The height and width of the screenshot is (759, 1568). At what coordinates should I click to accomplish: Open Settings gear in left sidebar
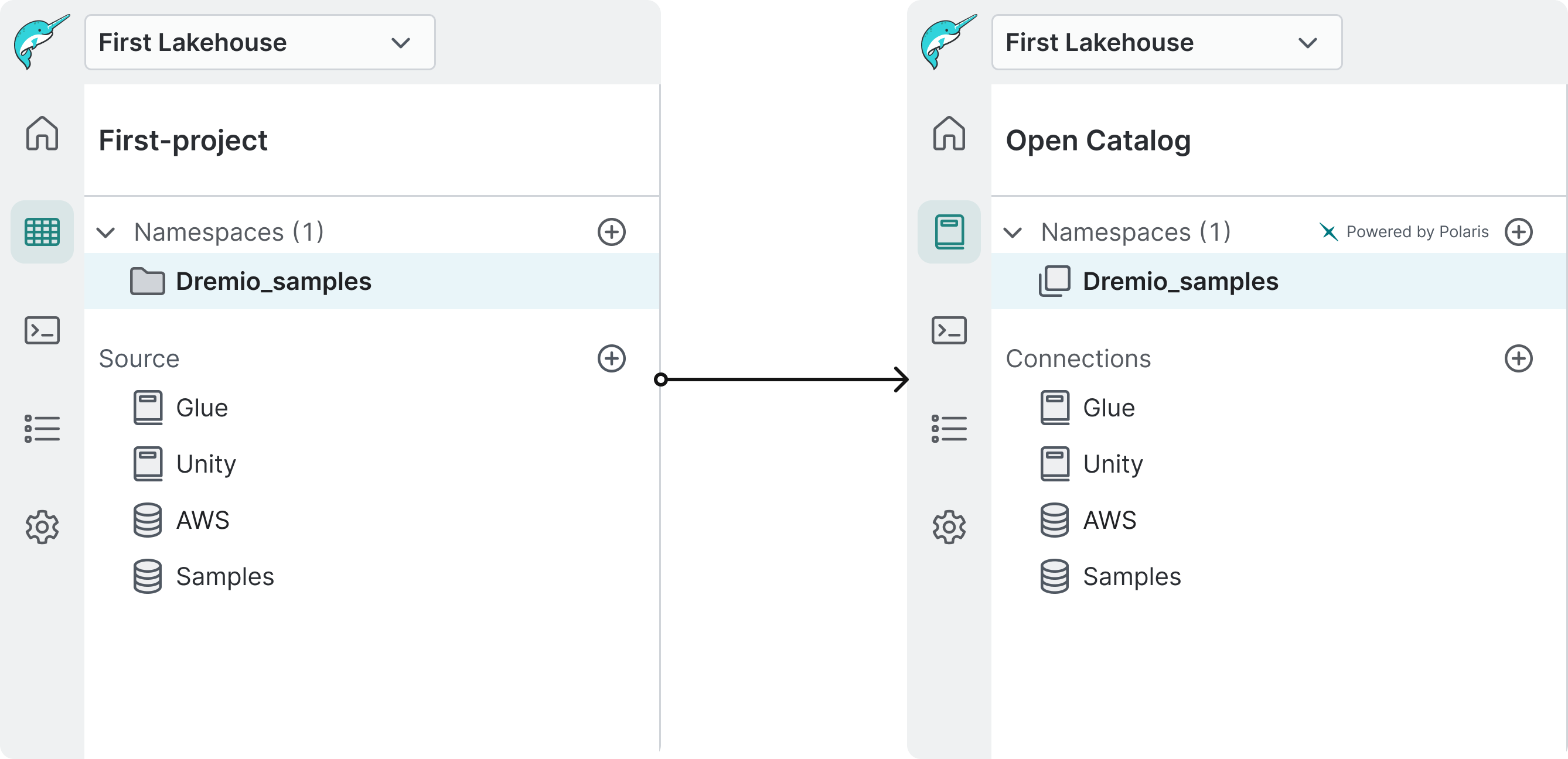pyautogui.click(x=42, y=526)
